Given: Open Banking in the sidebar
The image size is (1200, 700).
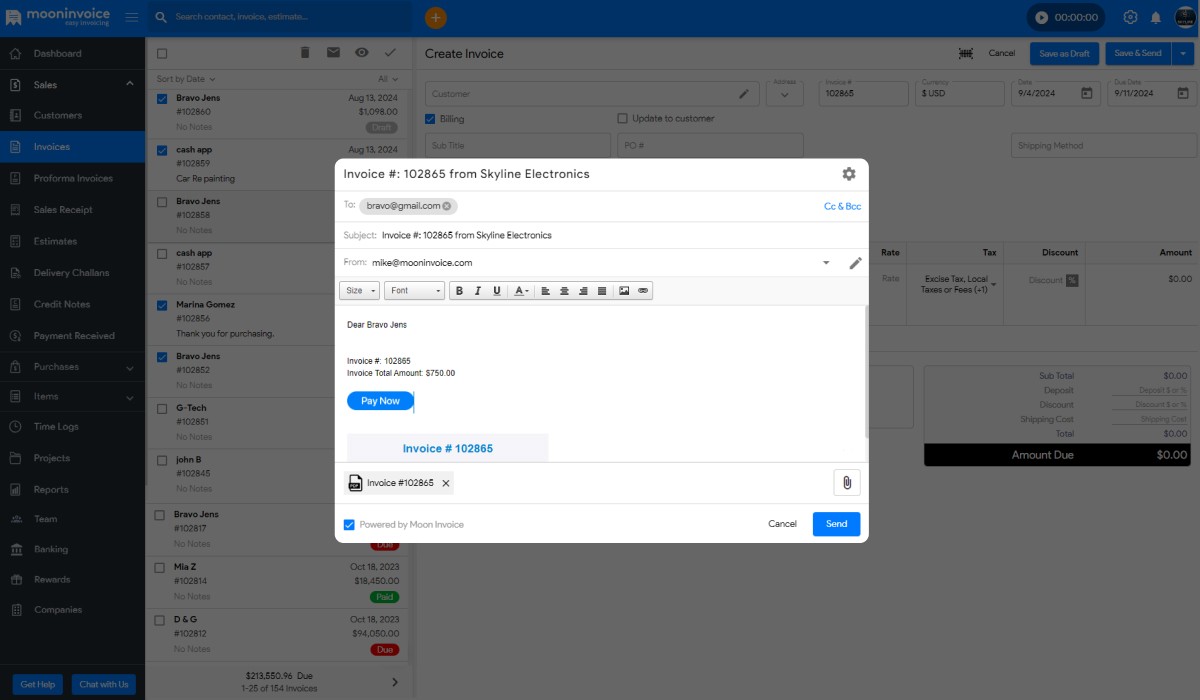Looking at the screenshot, I should click(72, 549).
